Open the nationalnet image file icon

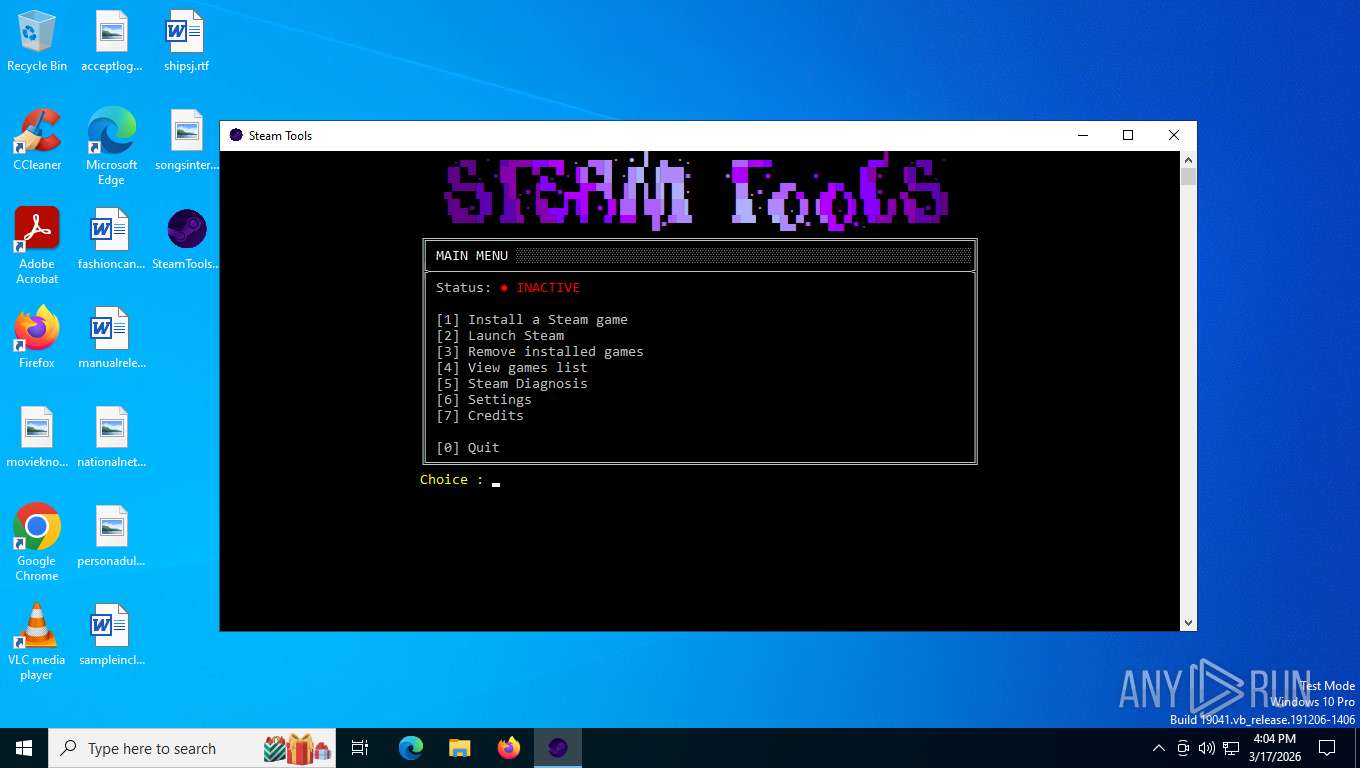[112, 437]
